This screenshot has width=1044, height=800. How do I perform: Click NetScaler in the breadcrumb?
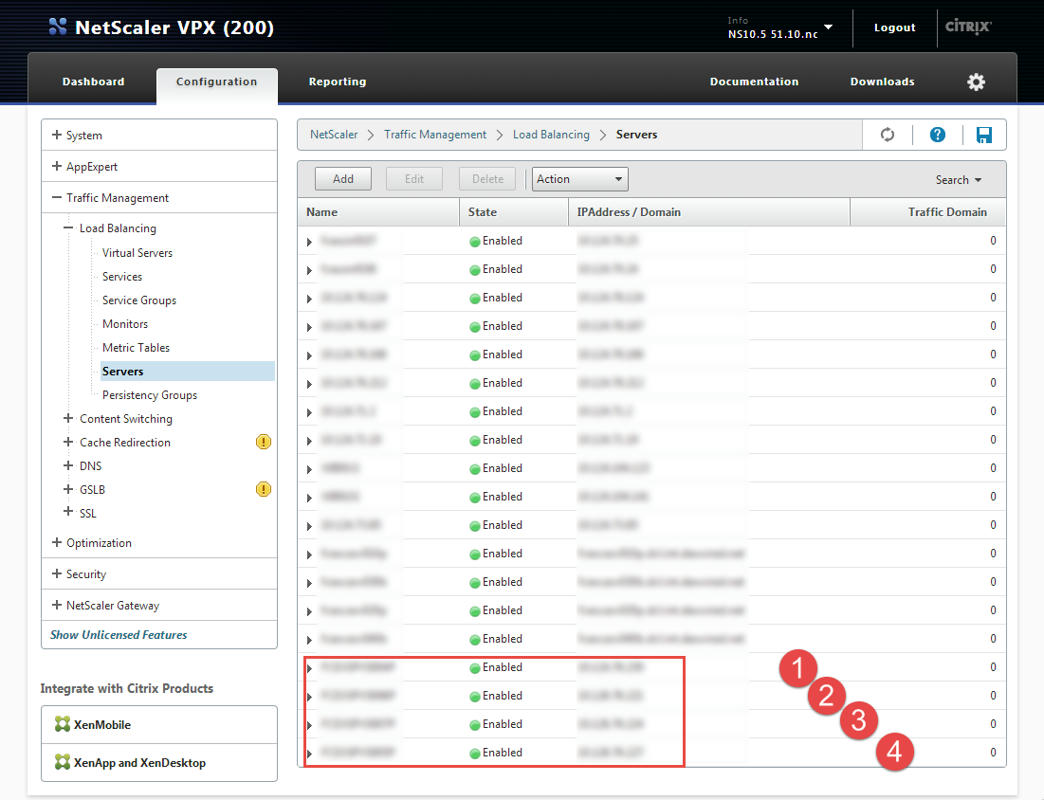click(x=334, y=134)
